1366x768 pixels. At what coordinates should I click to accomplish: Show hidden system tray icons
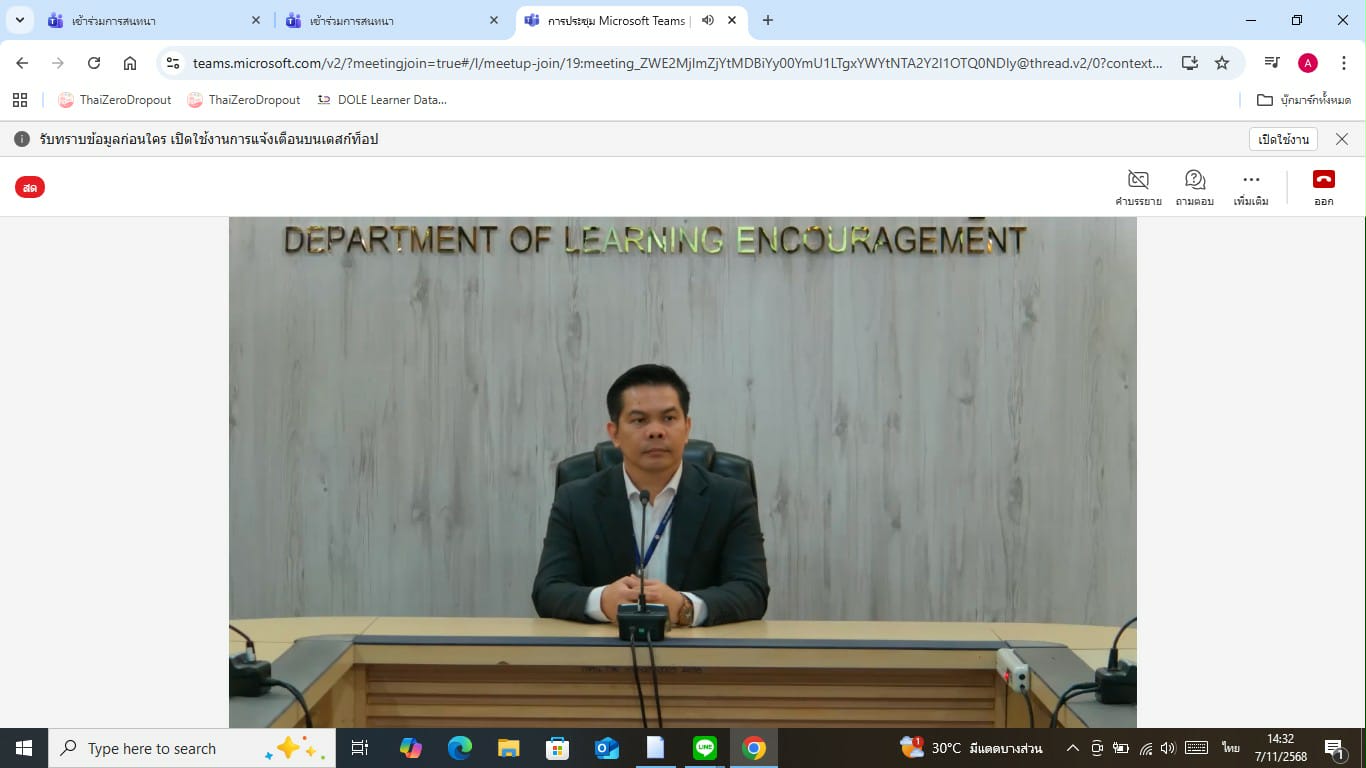pyautogui.click(x=1072, y=748)
